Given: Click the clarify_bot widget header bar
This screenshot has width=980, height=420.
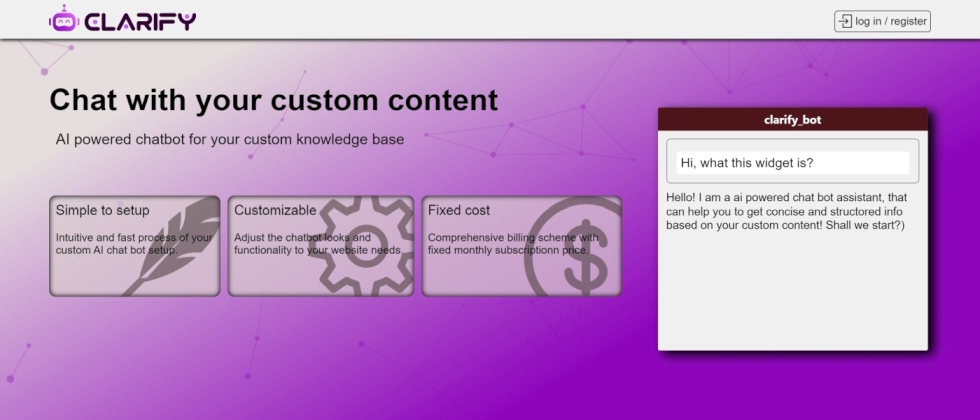Looking at the screenshot, I should coord(792,120).
